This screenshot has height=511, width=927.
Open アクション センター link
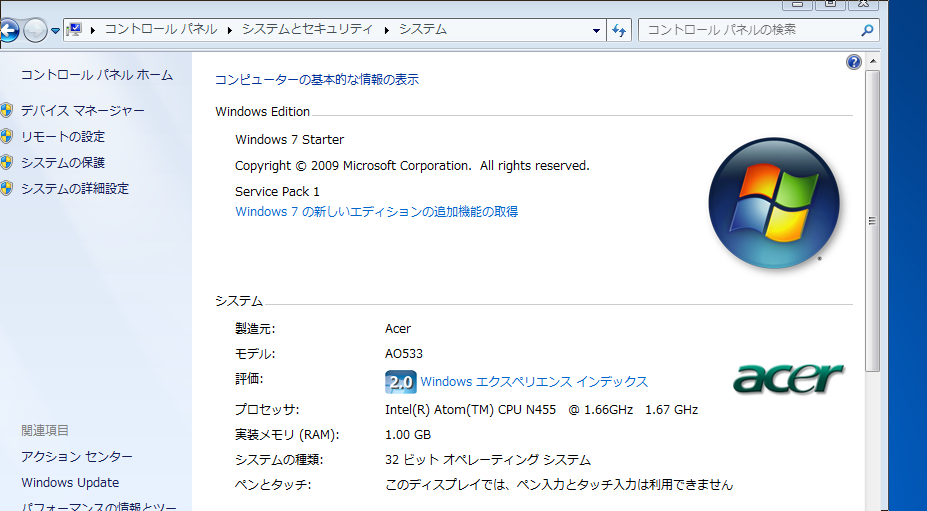(77, 457)
